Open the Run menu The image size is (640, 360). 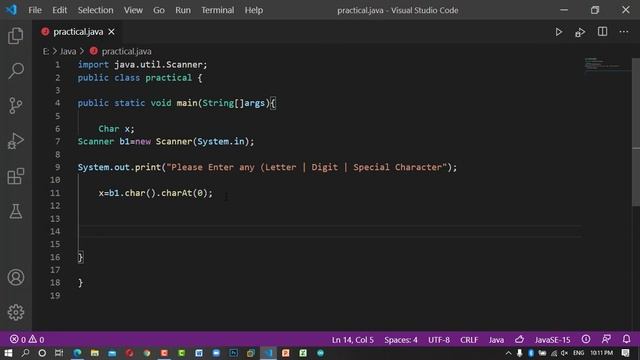pyautogui.click(x=183, y=10)
